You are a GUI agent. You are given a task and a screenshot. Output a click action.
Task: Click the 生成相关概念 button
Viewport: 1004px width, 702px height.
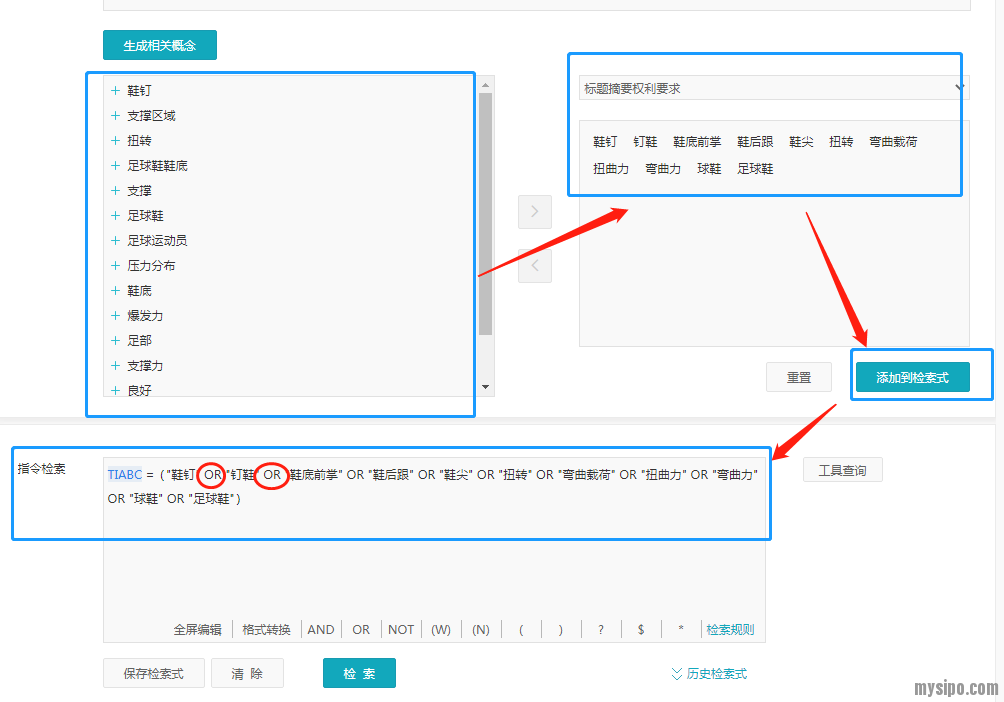pos(160,45)
